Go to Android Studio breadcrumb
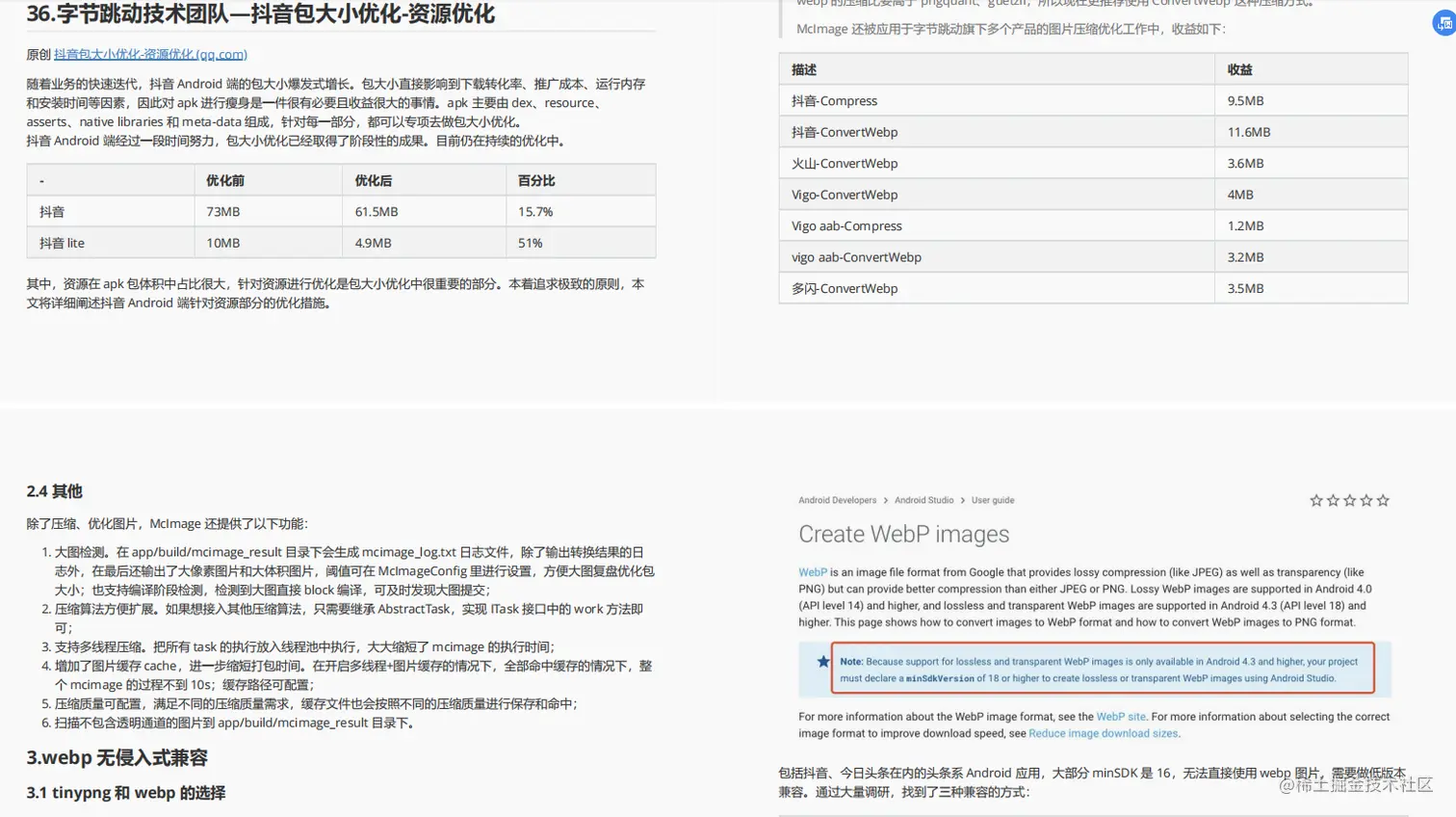Screen dimensions: 1456x817 (923, 500)
